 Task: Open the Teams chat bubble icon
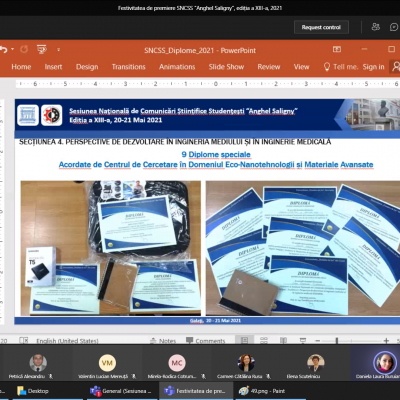coord(394,27)
